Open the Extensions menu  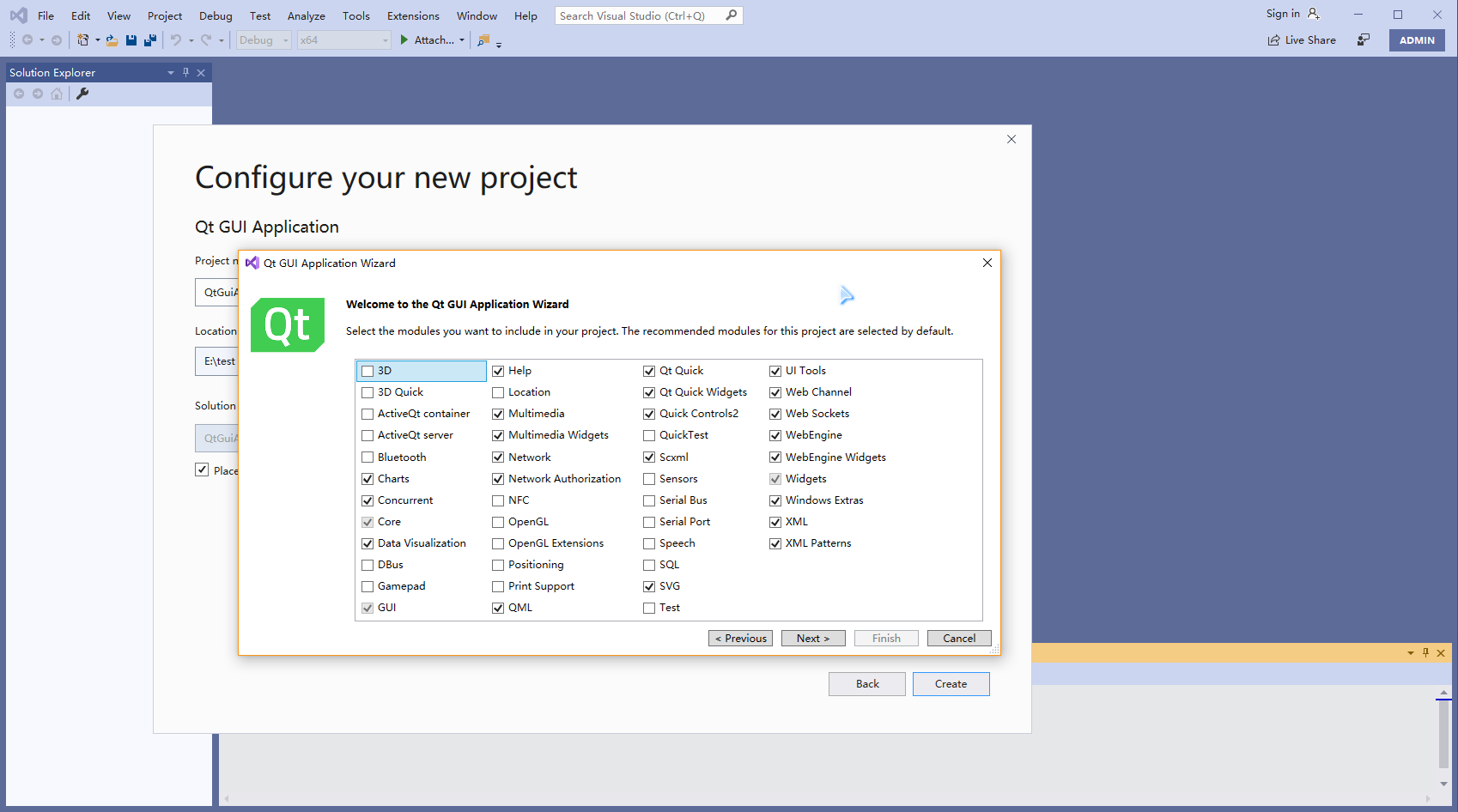click(413, 15)
